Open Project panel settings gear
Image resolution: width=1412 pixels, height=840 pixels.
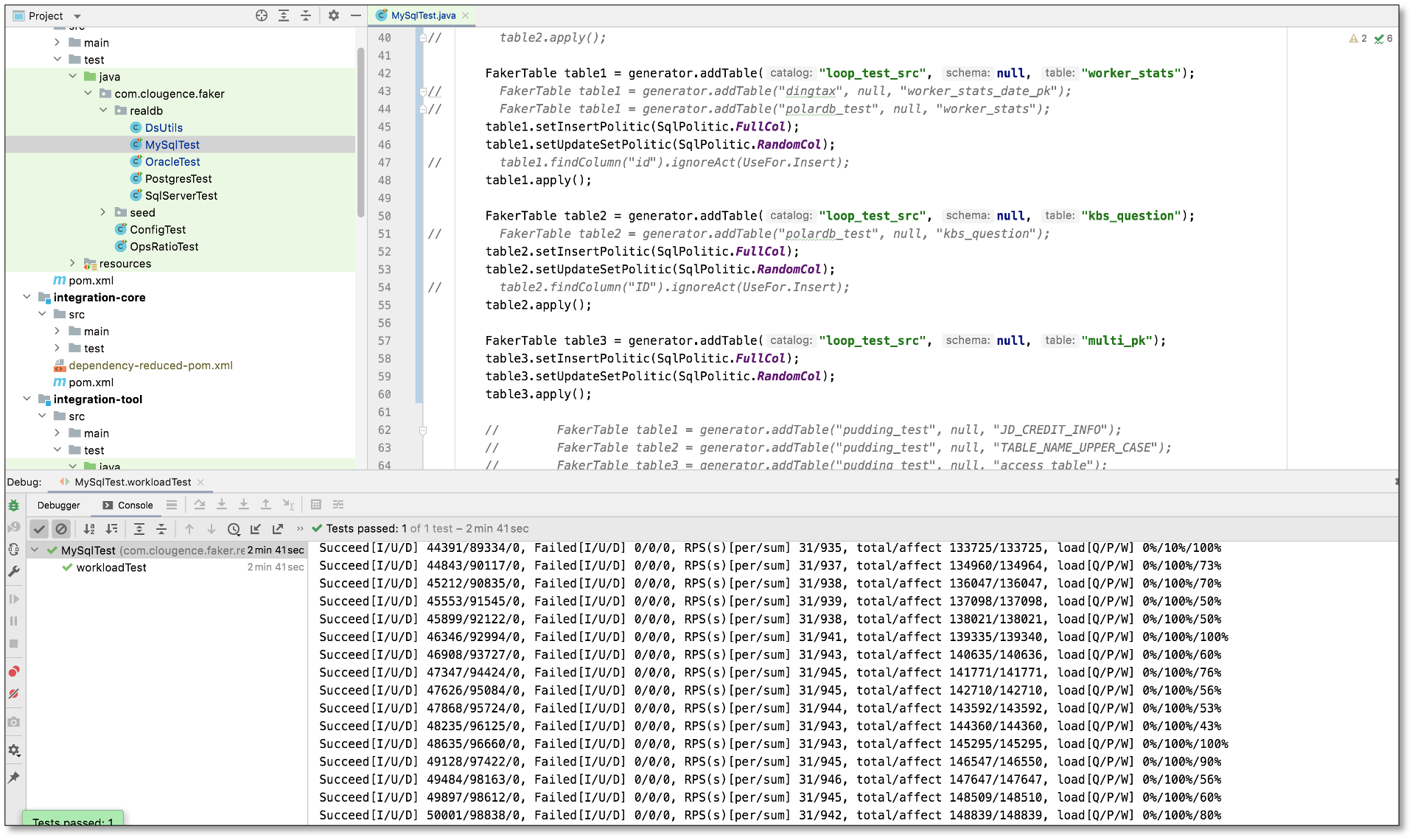pyautogui.click(x=334, y=15)
